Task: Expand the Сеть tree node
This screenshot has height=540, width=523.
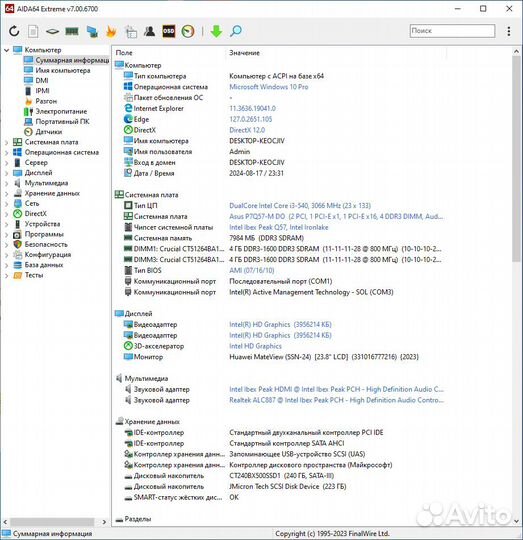Action: tap(6, 204)
